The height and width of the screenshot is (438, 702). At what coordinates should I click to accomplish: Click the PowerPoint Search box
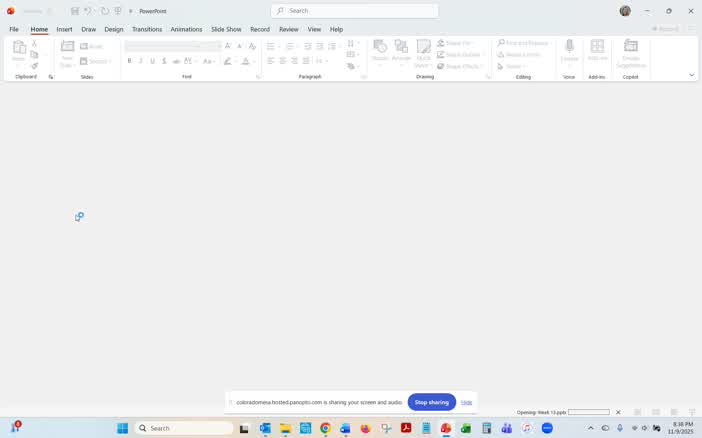(x=355, y=11)
